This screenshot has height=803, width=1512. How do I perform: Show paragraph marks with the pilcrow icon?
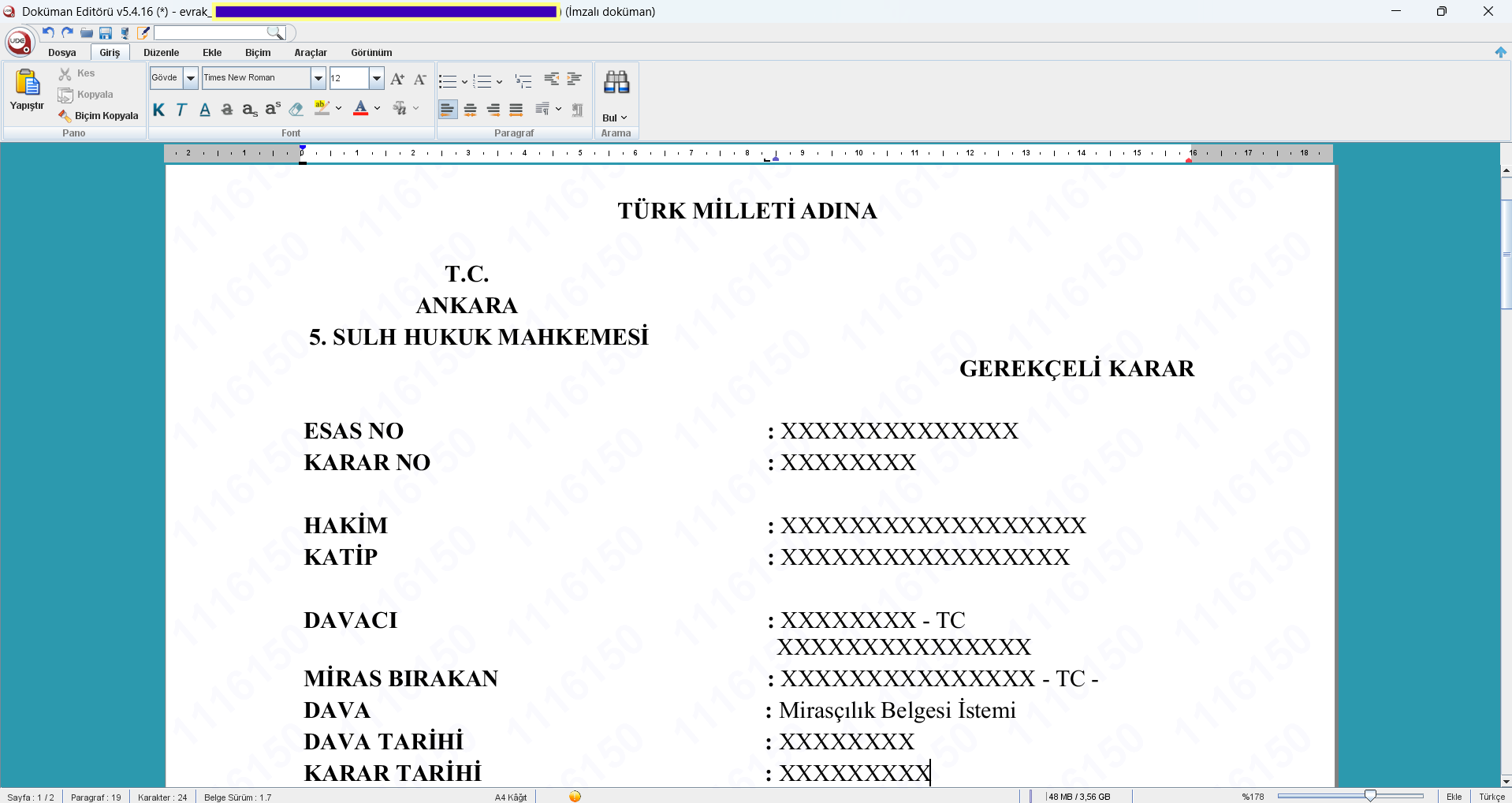(x=578, y=110)
